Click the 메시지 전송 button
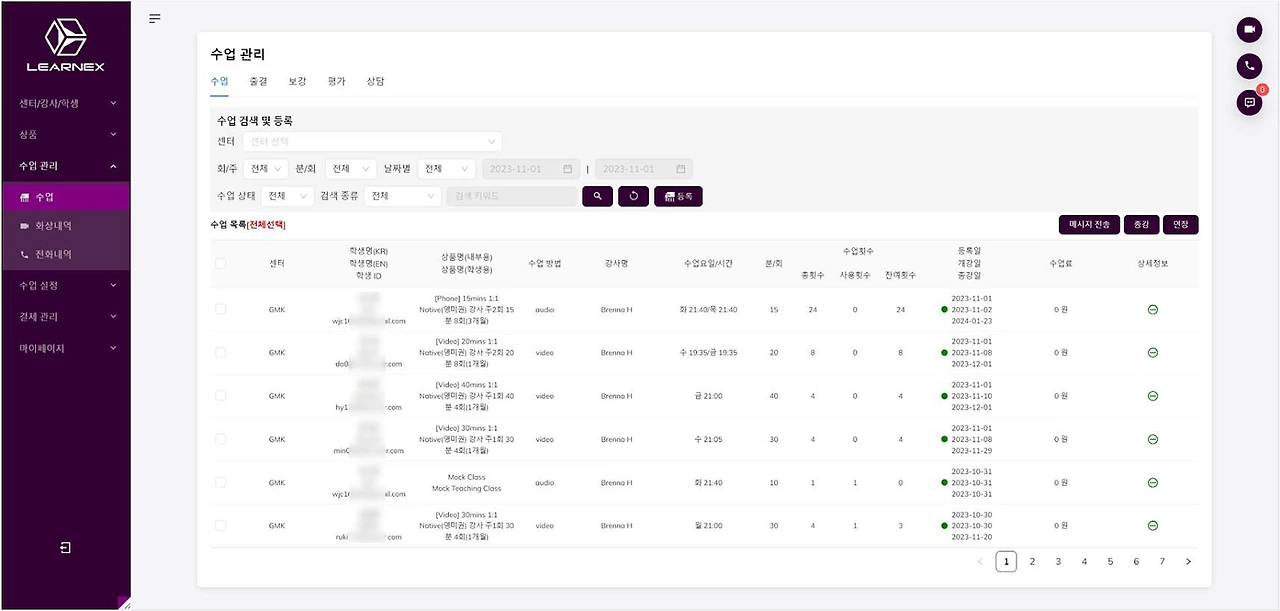This screenshot has width=1280, height=611. point(1089,225)
